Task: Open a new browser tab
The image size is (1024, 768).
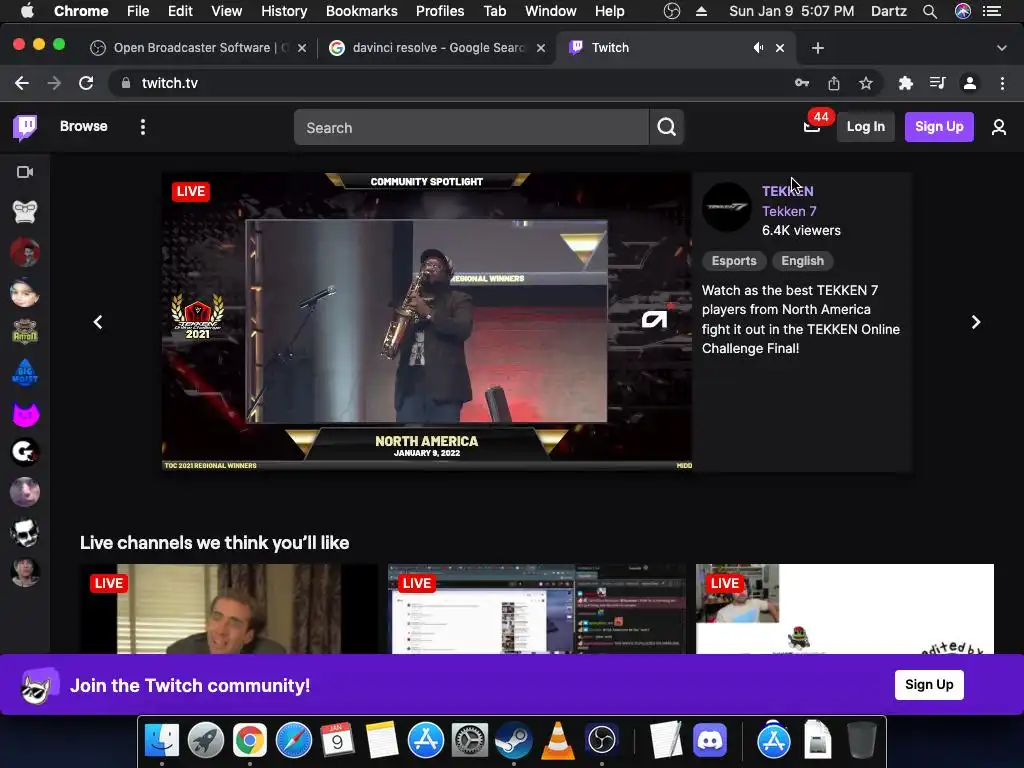Action: coord(818,48)
